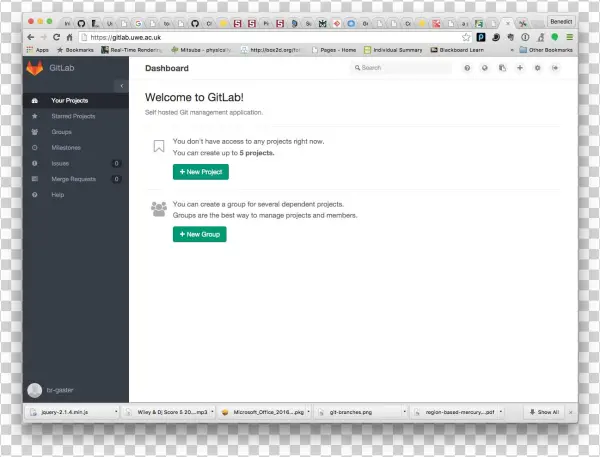Click the address bar with gitlab.uwe.ac.uk
600x457 pixels.
click(x=275, y=37)
